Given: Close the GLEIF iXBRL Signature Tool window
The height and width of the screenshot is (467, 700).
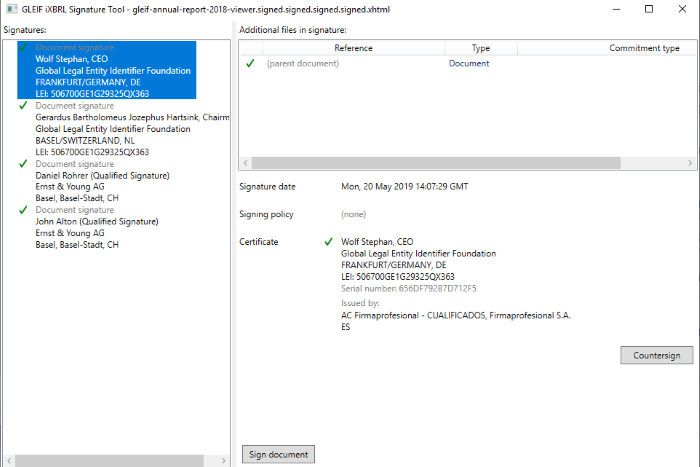Looking at the screenshot, I should click(x=682, y=9).
